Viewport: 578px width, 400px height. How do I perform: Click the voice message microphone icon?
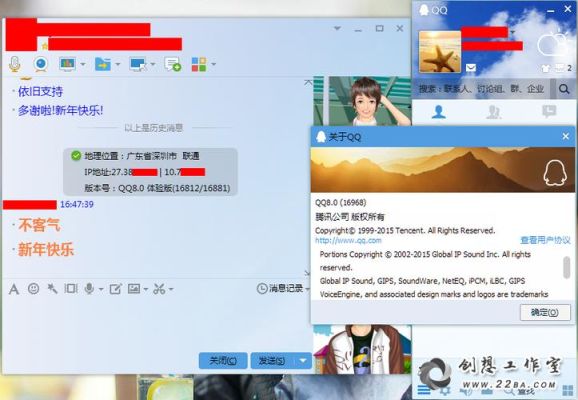(89, 289)
